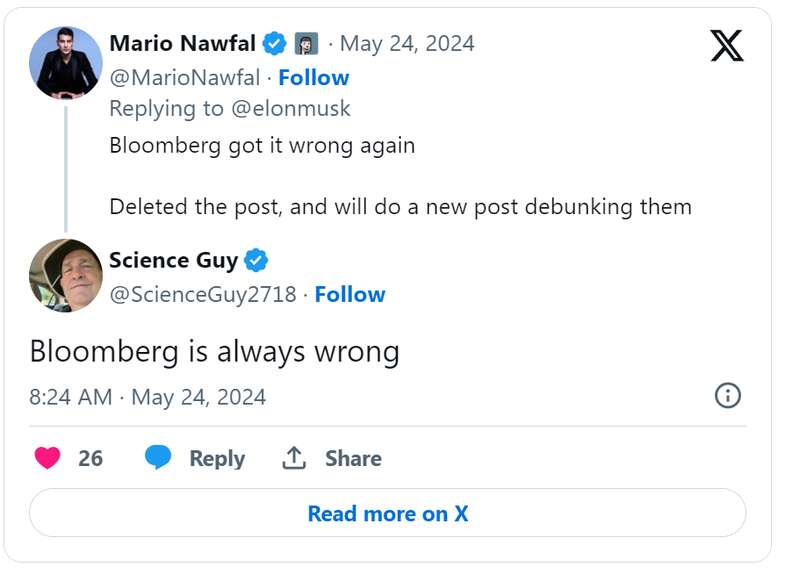Click the blue reply bubble icon
800x574 pixels.
tap(158, 458)
